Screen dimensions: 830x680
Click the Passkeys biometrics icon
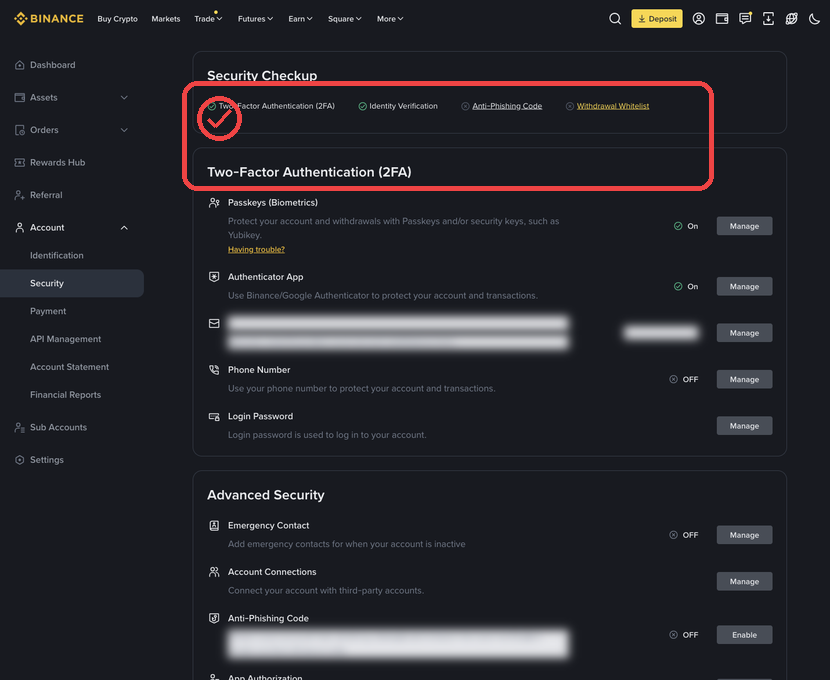coord(214,203)
